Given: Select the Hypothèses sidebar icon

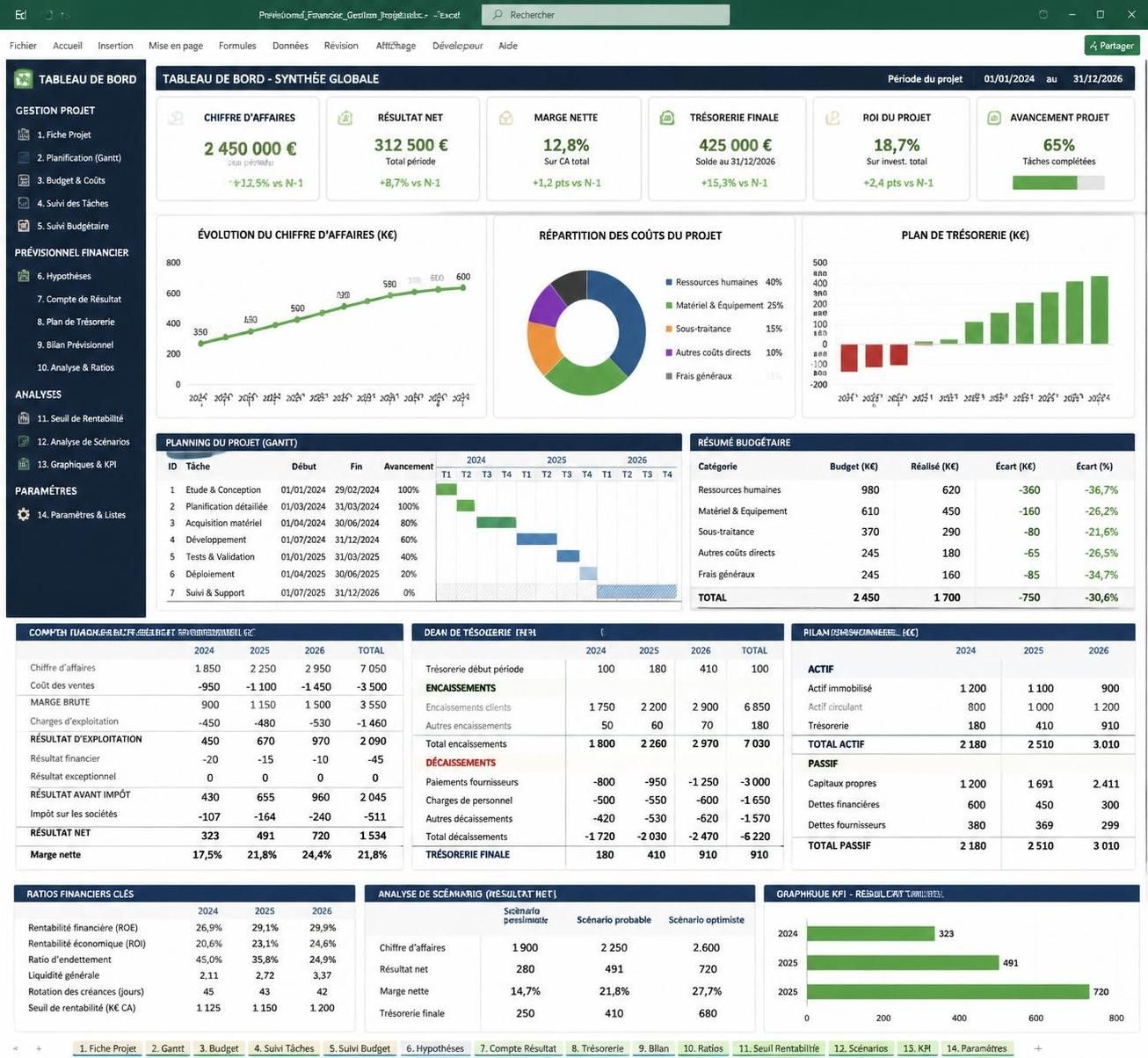Looking at the screenshot, I should pos(24,276).
